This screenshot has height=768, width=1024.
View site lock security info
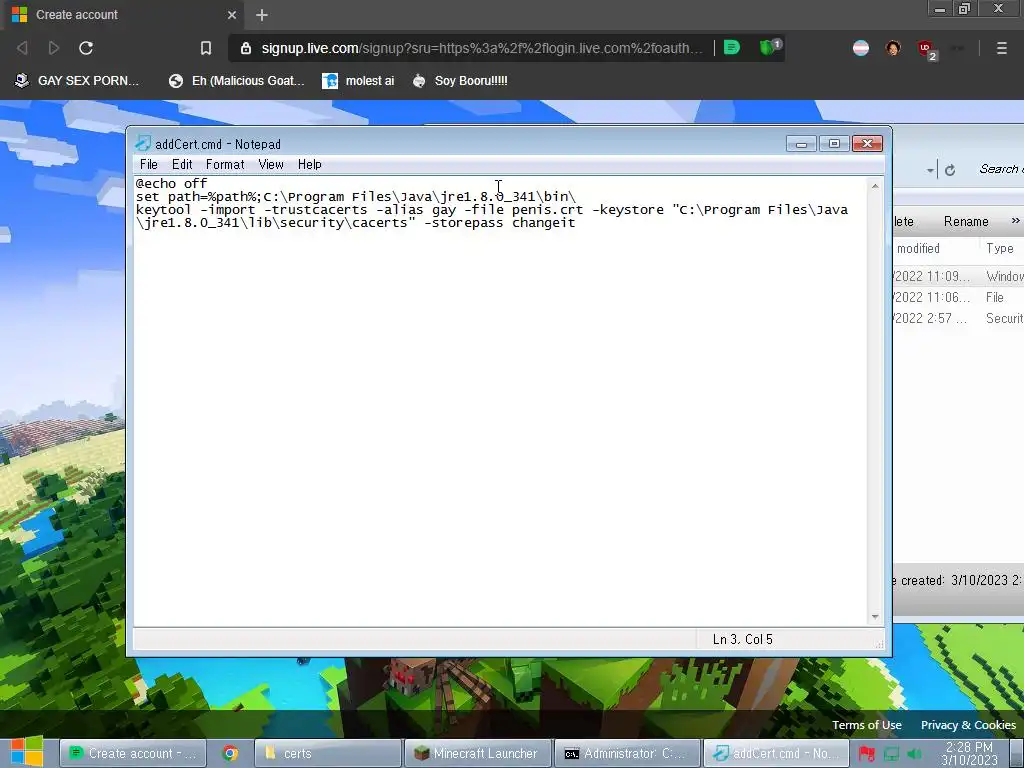[x=246, y=48]
